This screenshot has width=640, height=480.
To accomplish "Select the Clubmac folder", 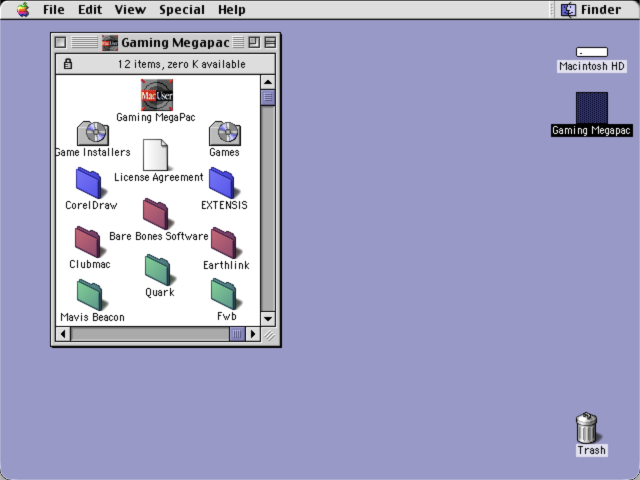I will coord(89,242).
